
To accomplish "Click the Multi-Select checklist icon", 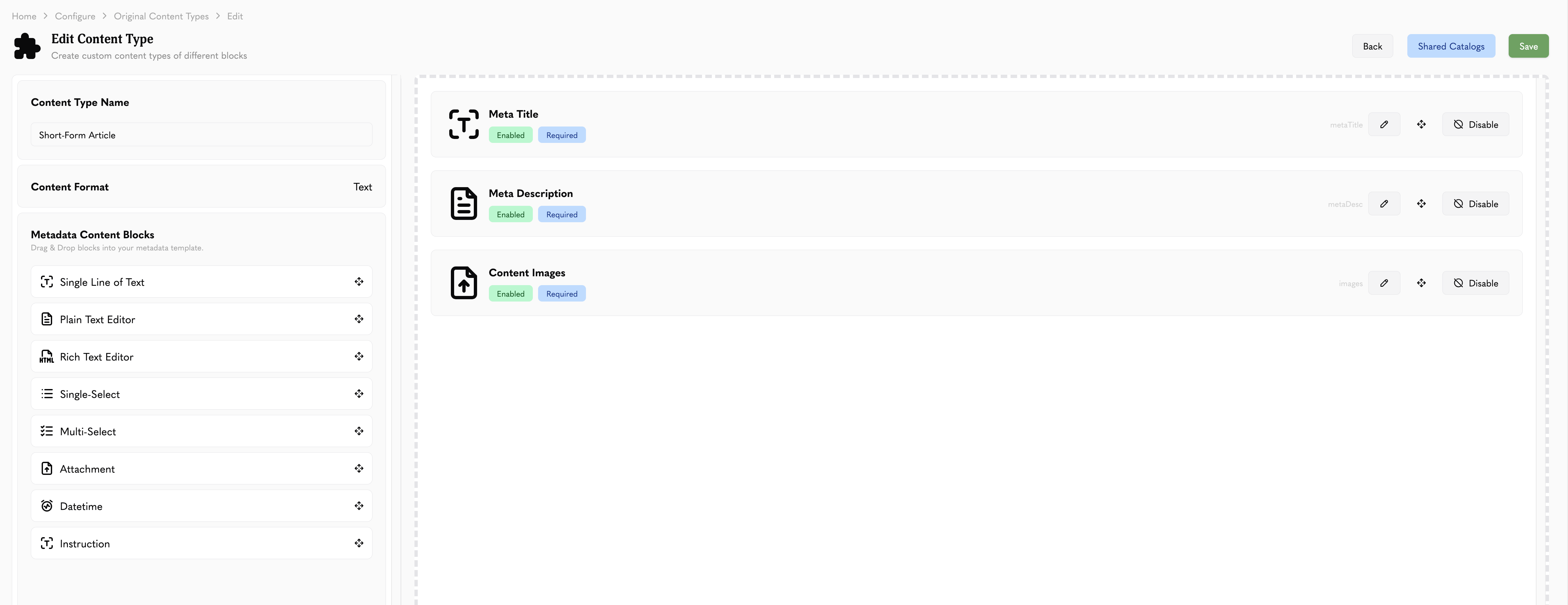I will pyautogui.click(x=47, y=431).
